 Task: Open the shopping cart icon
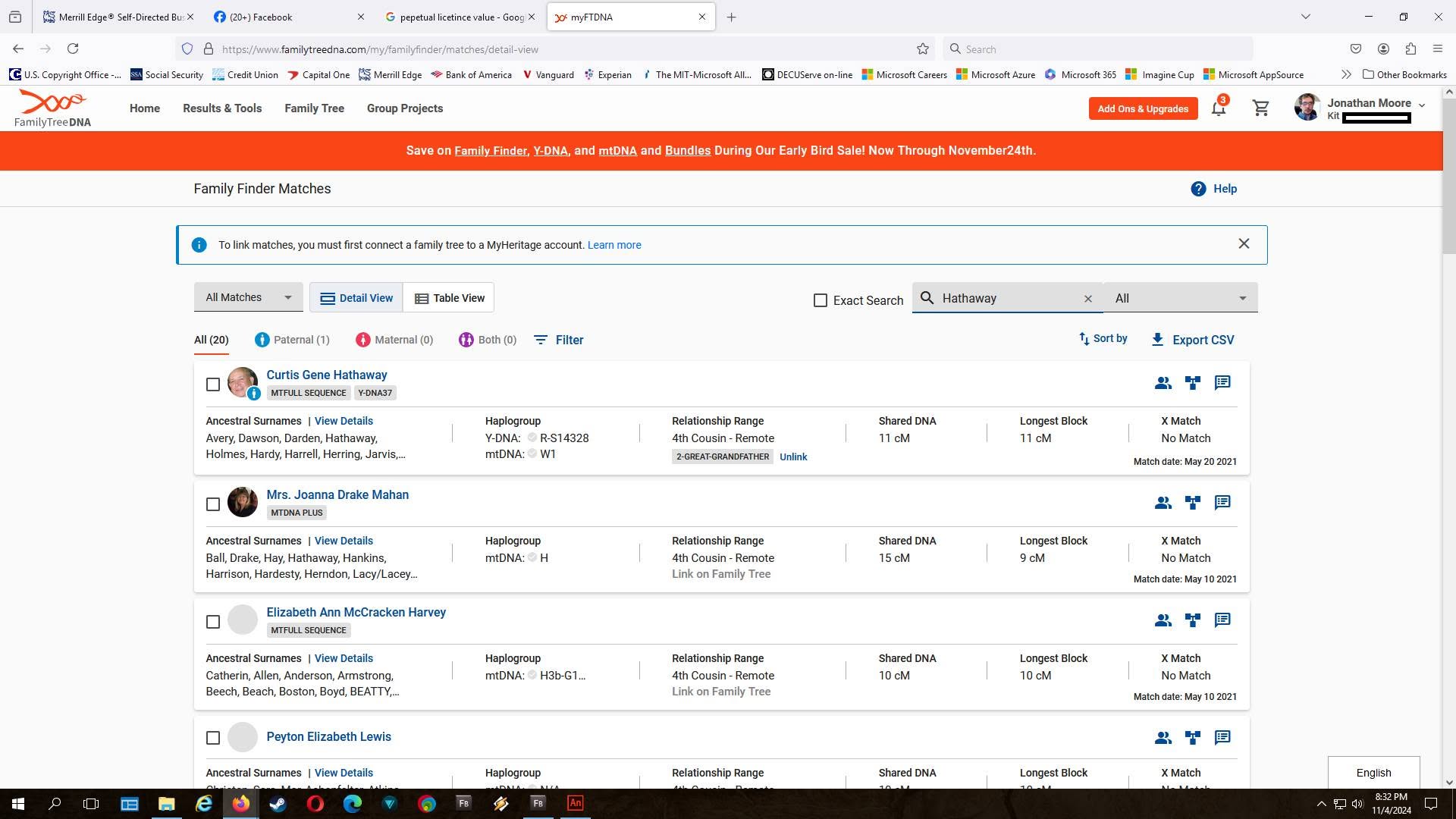(x=1261, y=108)
